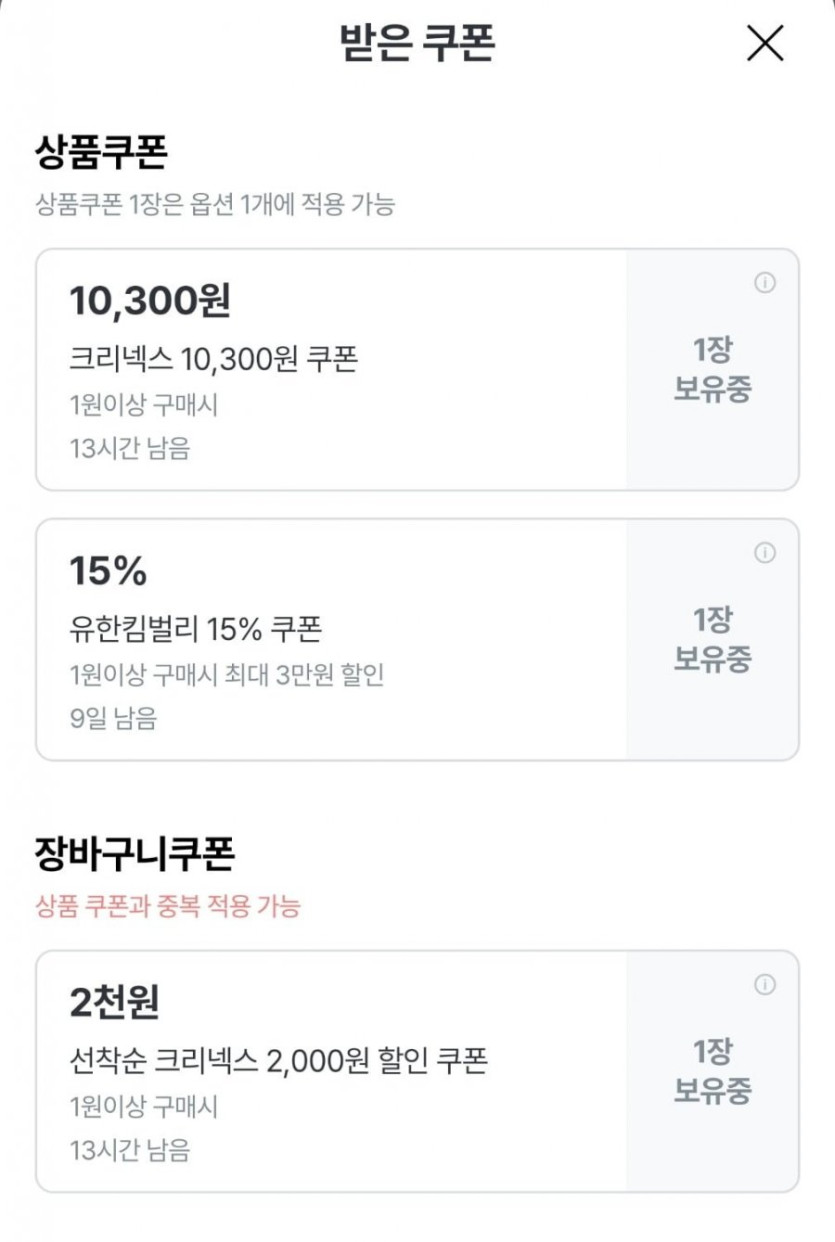This screenshot has width=835, height=1242.
Task: Tap info icon on 유한킴벌리 15% coupon
Action: tap(765, 553)
